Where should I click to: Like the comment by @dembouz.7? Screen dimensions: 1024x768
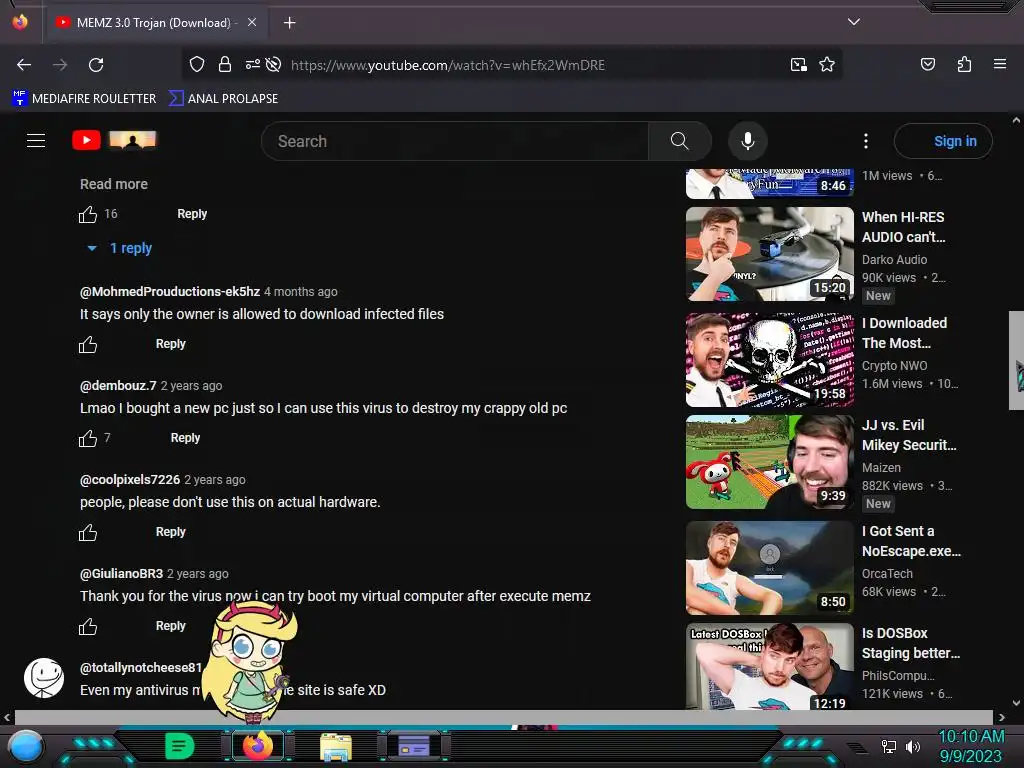coord(88,438)
